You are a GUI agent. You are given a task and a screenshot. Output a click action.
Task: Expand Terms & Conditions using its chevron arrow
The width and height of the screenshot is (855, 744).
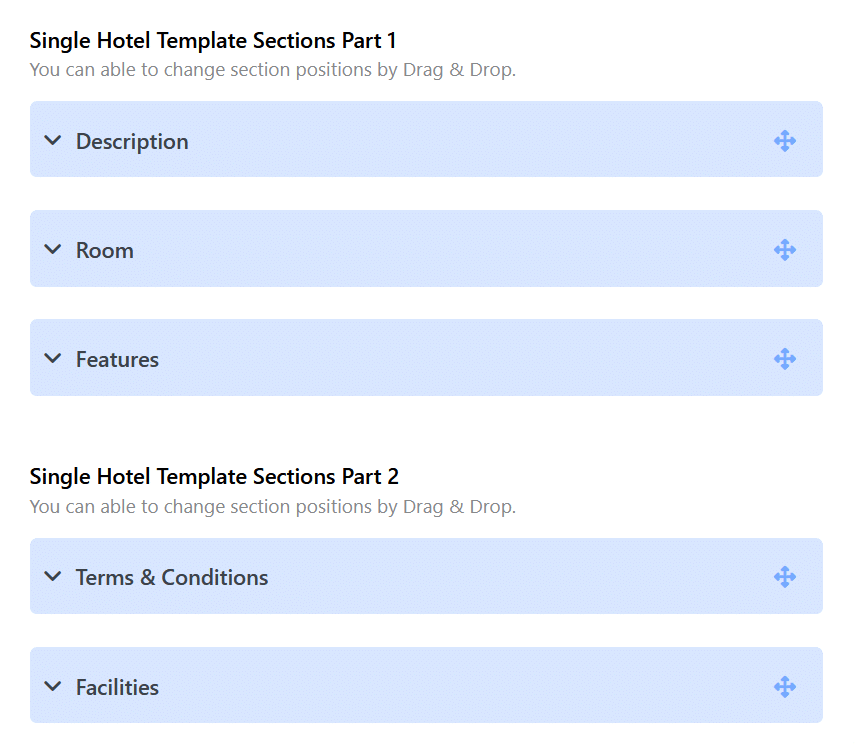[52, 576]
